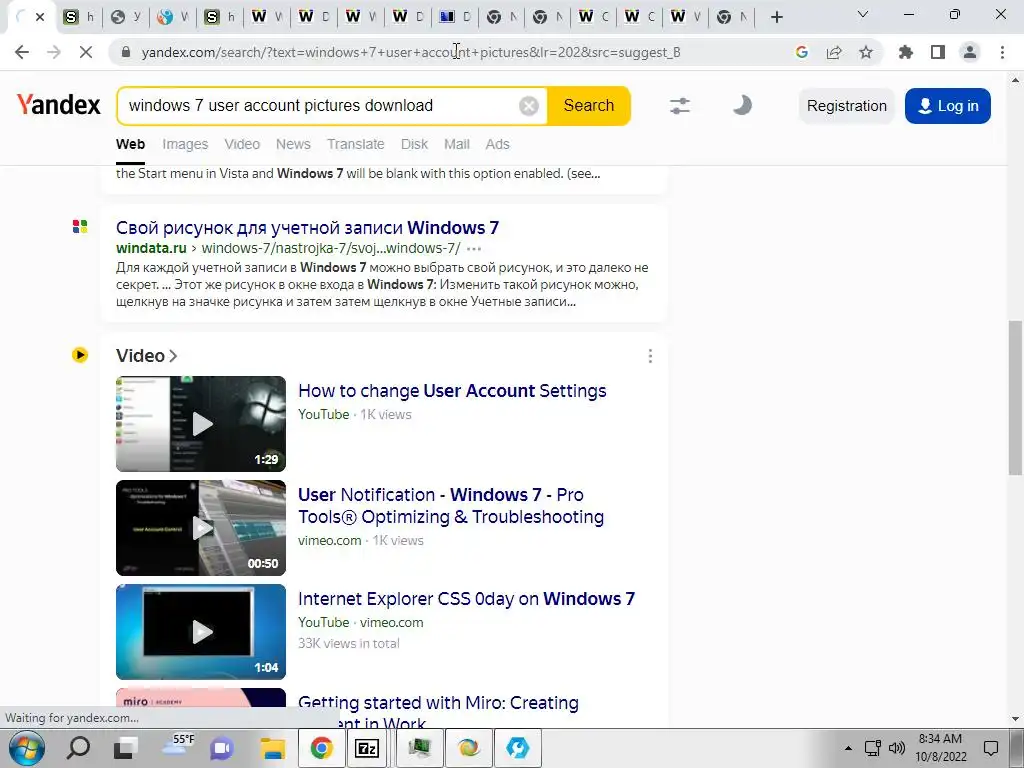Open the Chrome three-dot menu

(x=1002, y=52)
